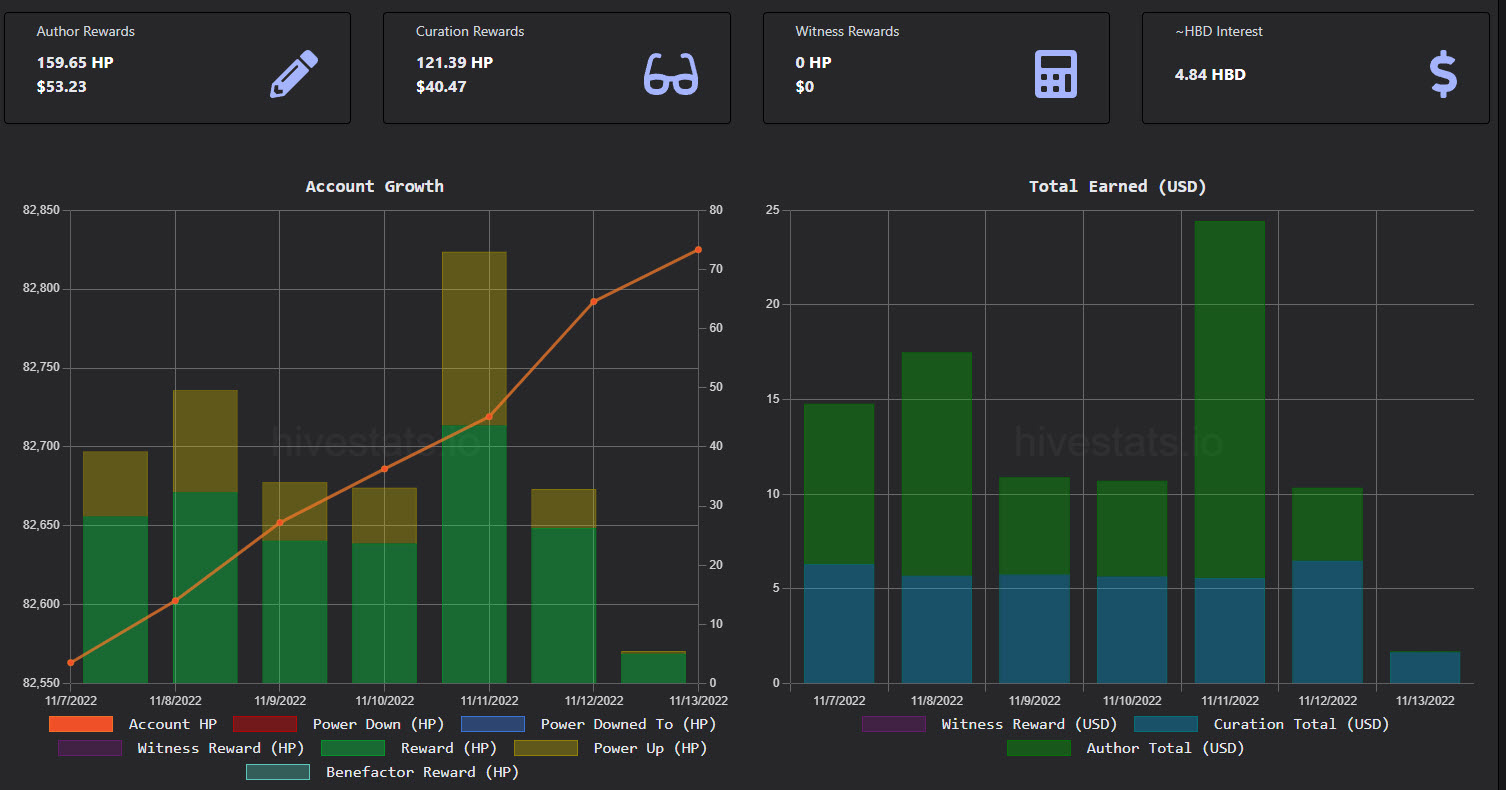
Task: Click the Total Earned (USD) chart title
Action: coord(1118,186)
